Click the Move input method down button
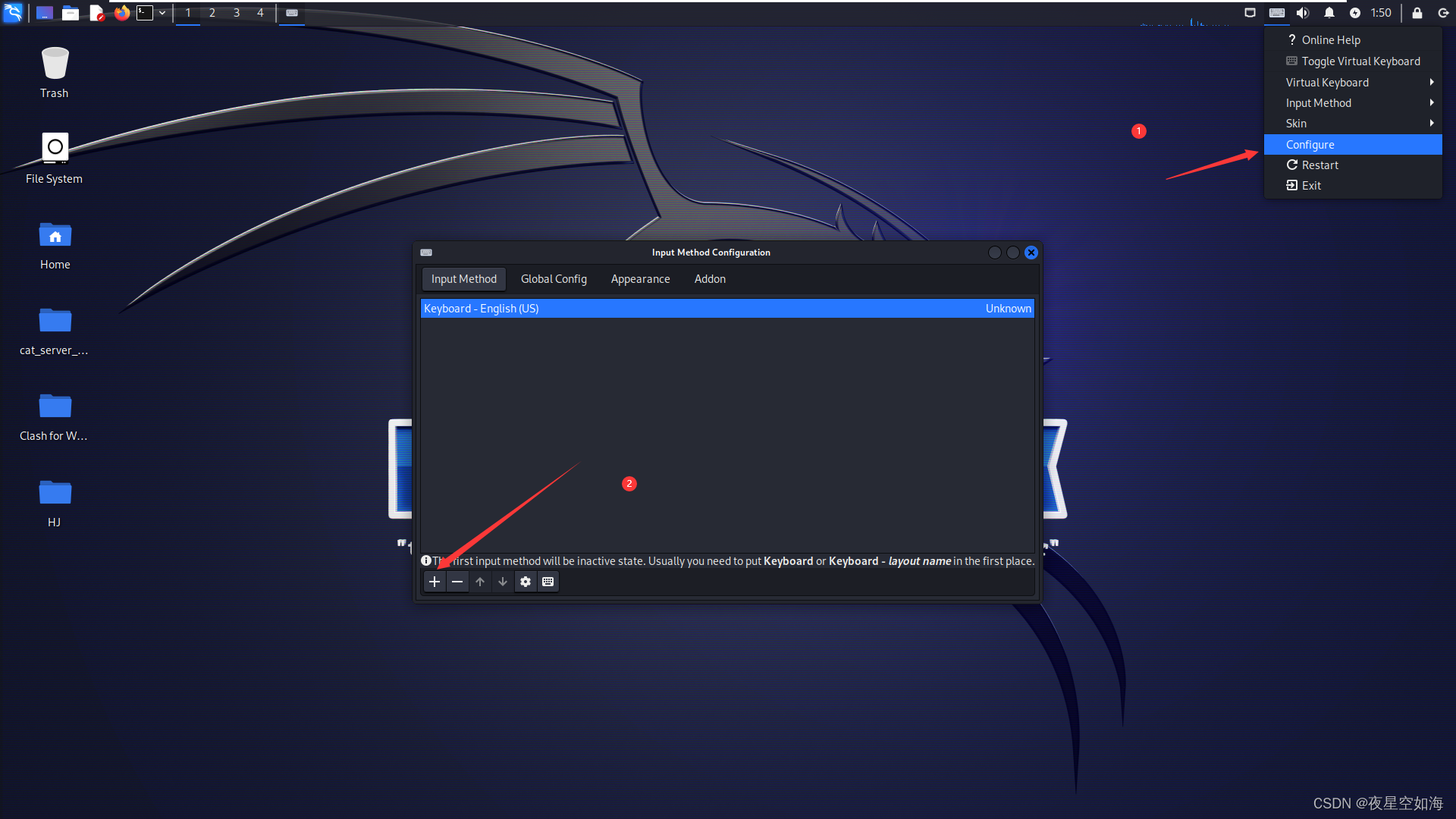 point(502,582)
